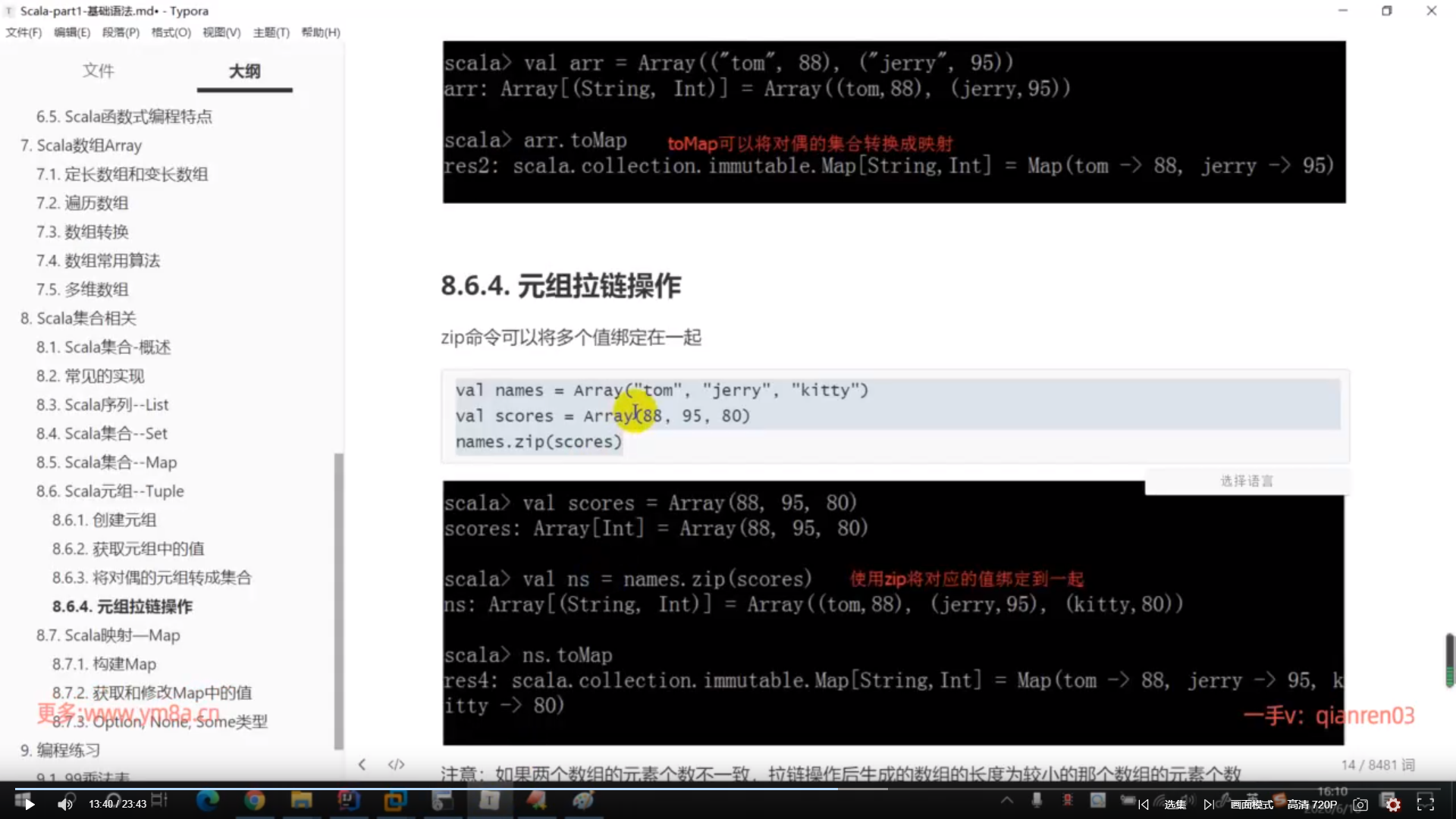
Task: Play the video
Action: point(29,805)
